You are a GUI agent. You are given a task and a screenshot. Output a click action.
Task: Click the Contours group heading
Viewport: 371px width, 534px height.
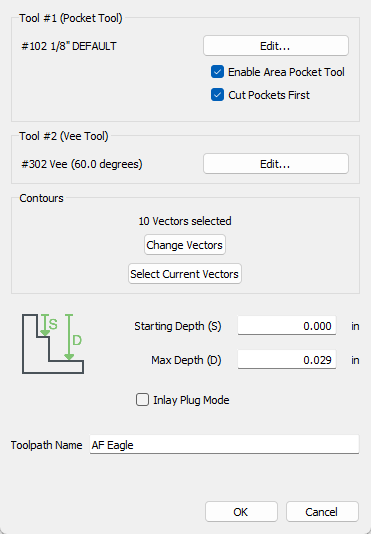pos(42,198)
